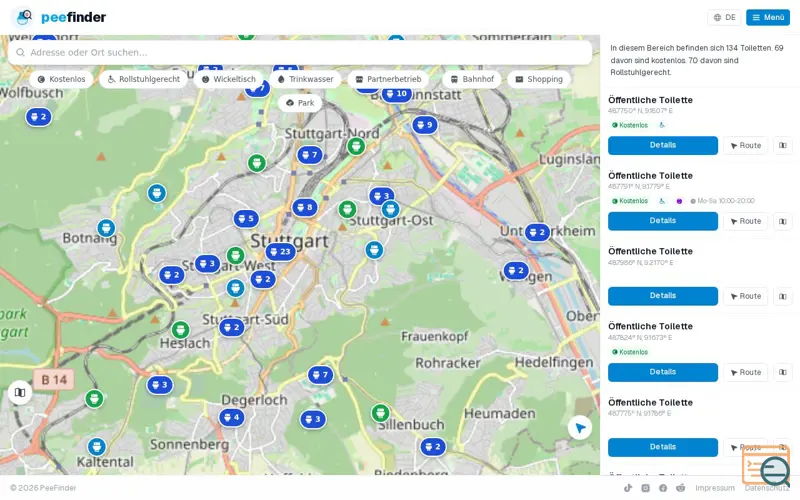Open the 2 cluster right of Sillenbuch
Screen dimensions: 800x500
(433, 447)
